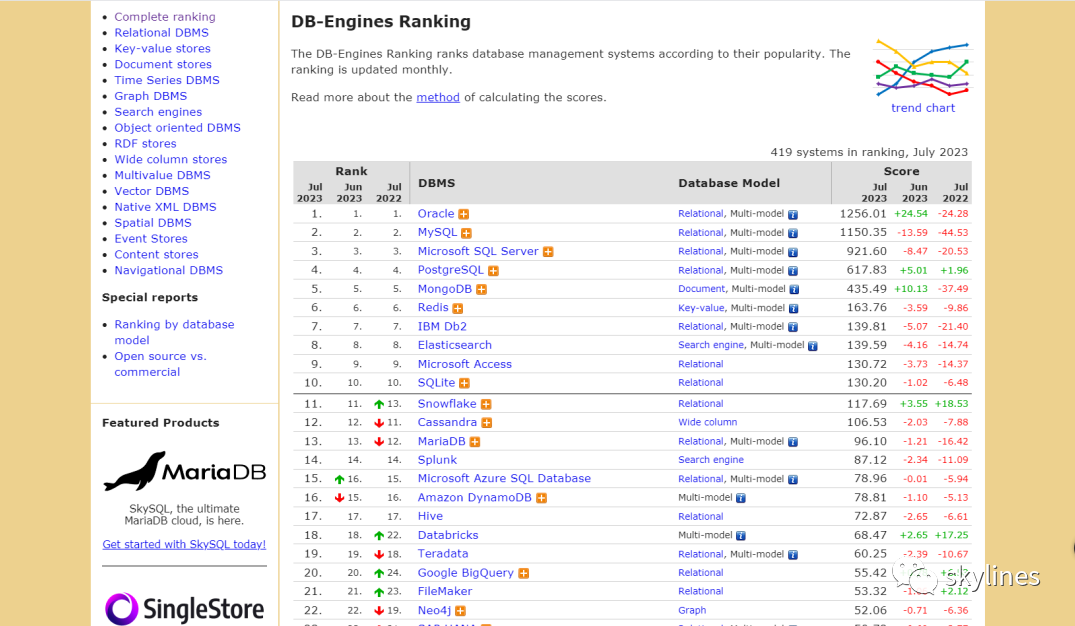Image resolution: width=1075 pixels, height=626 pixels.
Task: Click Key-value model link in Redis row
Action: coord(701,308)
